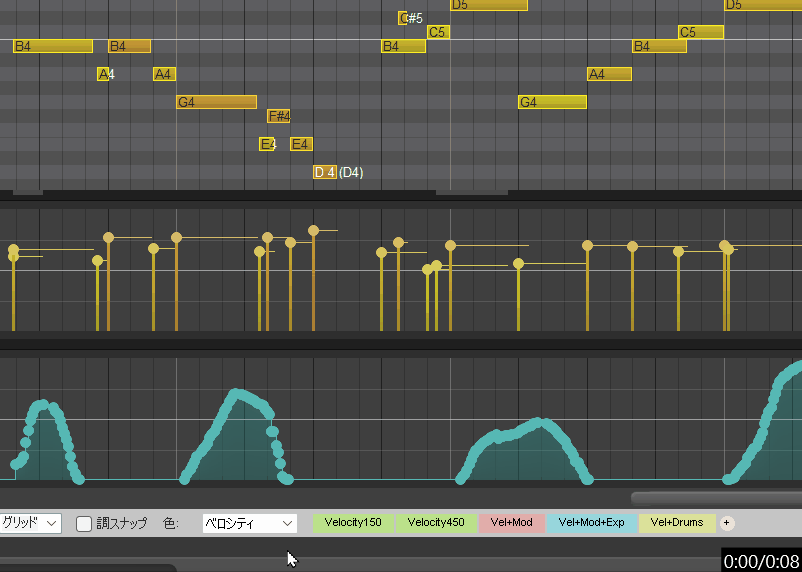The image size is (802, 572).
Task: Click the leftmost B4 note
Action: (52, 46)
